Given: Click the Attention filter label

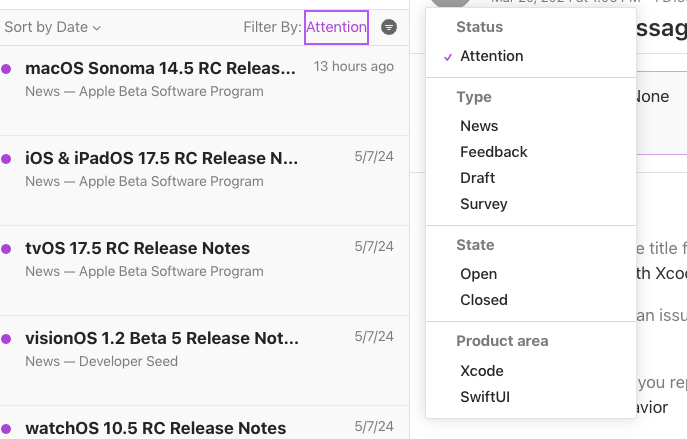Looking at the screenshot, I should click(x=336, y=27).
